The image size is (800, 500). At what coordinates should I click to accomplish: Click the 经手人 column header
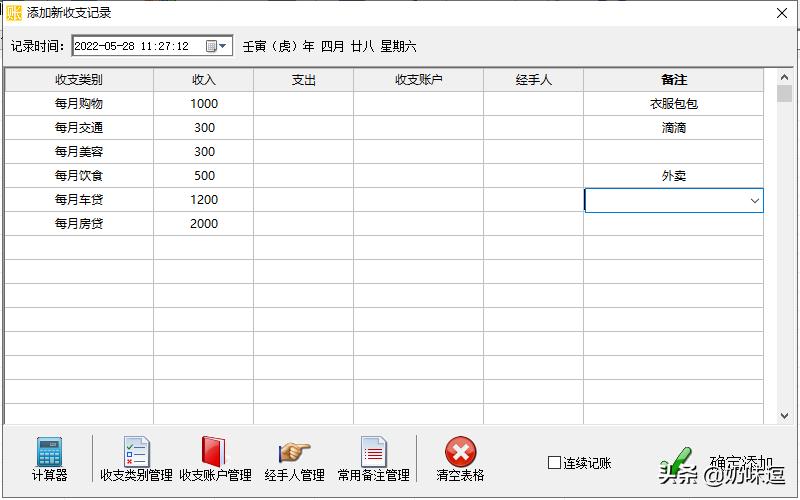pyautogui.click(x=533, y=80)
